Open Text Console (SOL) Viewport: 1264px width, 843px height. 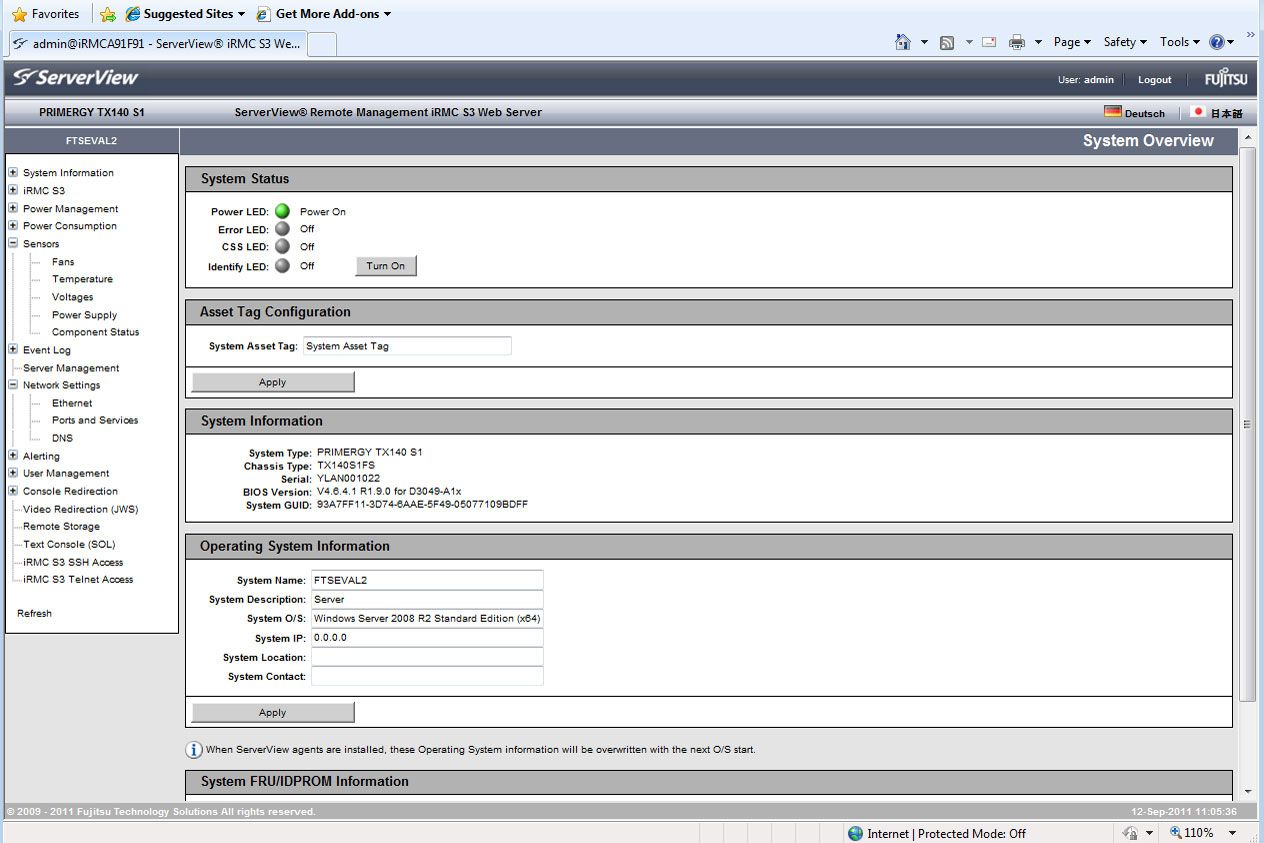point(69,544)
